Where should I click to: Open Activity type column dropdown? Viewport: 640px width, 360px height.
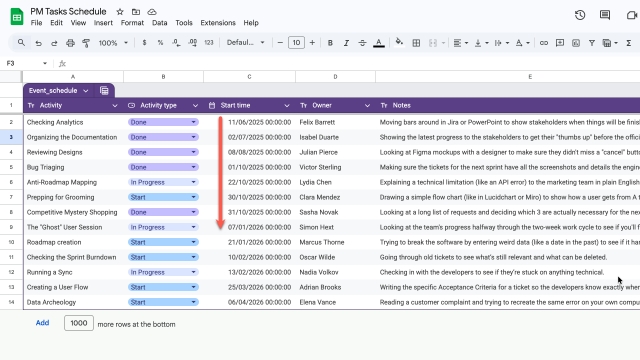195,106
